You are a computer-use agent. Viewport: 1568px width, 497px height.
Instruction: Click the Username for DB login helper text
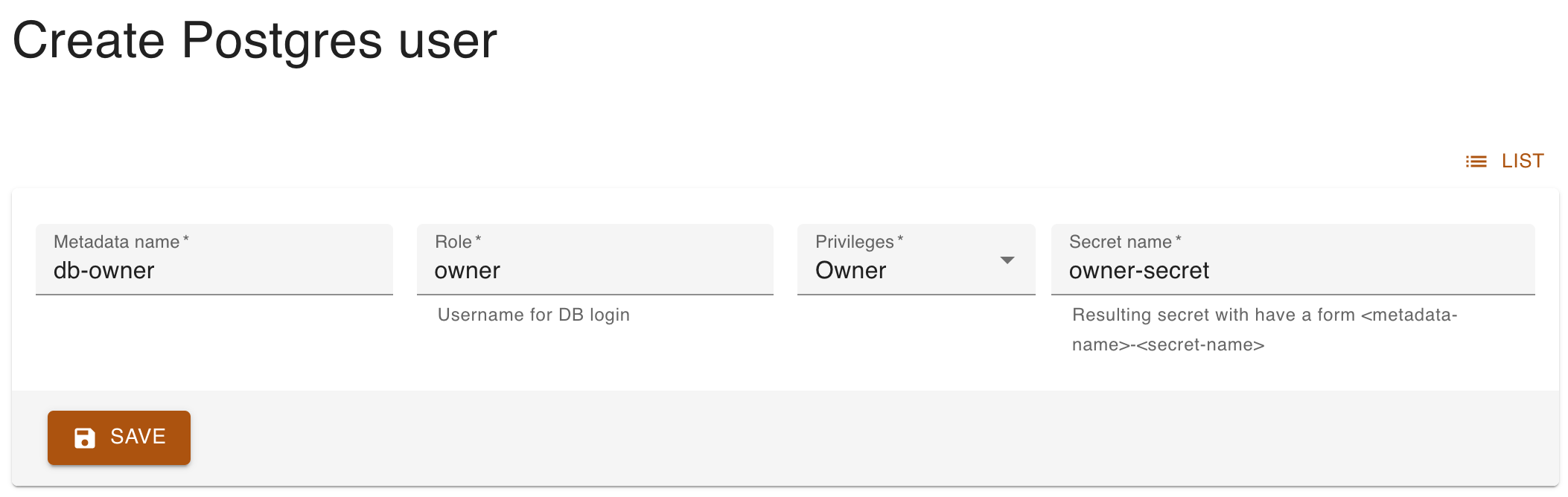pyautogui.click(x=533, y=315)
